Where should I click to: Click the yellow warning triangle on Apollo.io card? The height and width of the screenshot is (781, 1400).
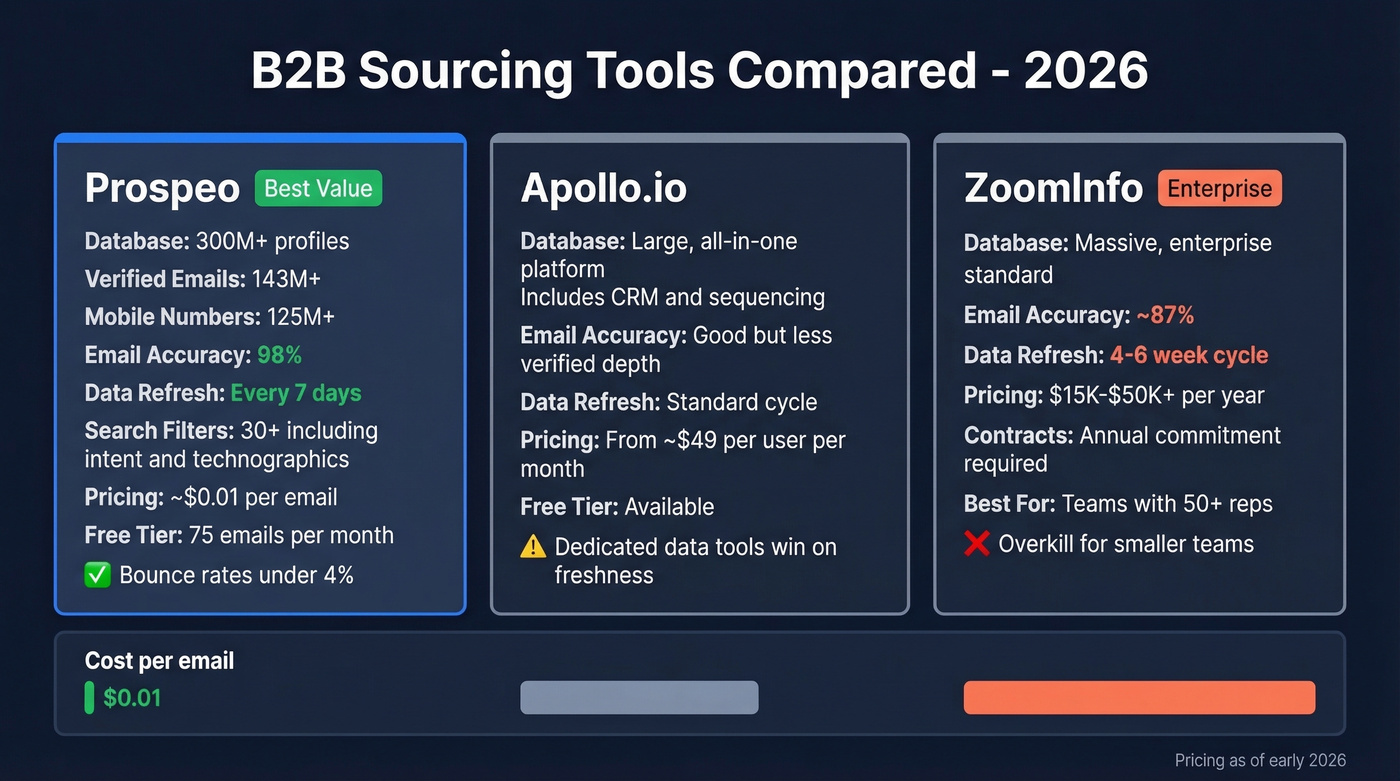[533, 547]
